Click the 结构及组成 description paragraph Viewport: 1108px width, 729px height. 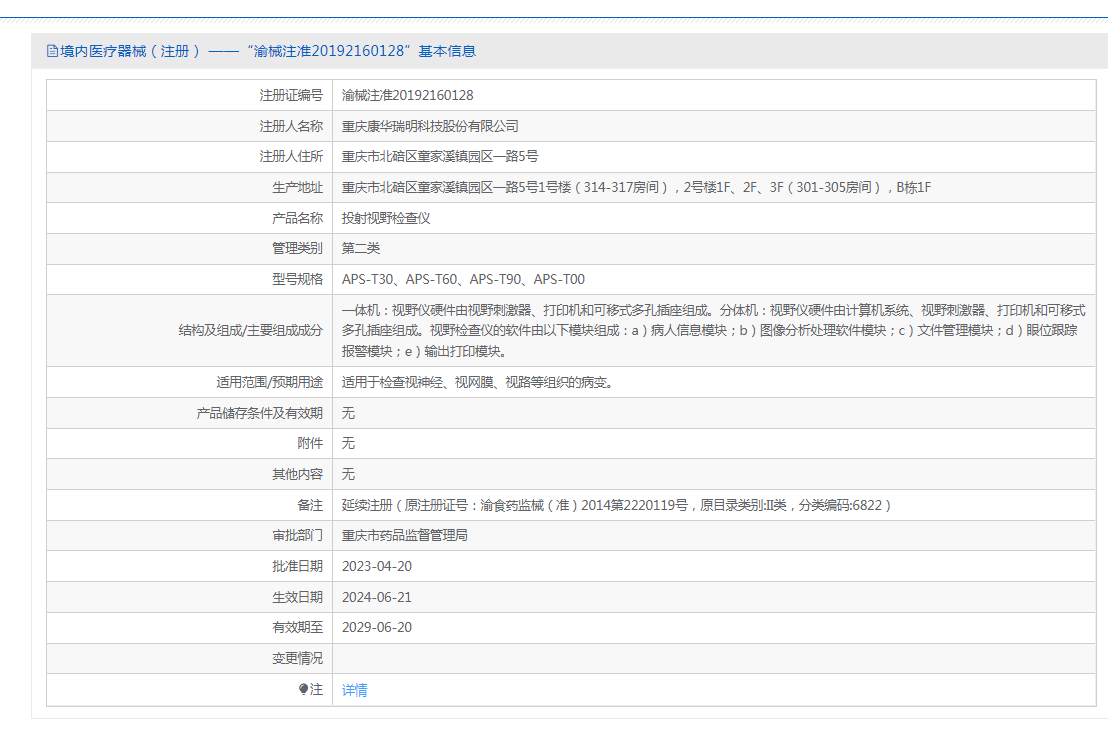tap(713, 330)
